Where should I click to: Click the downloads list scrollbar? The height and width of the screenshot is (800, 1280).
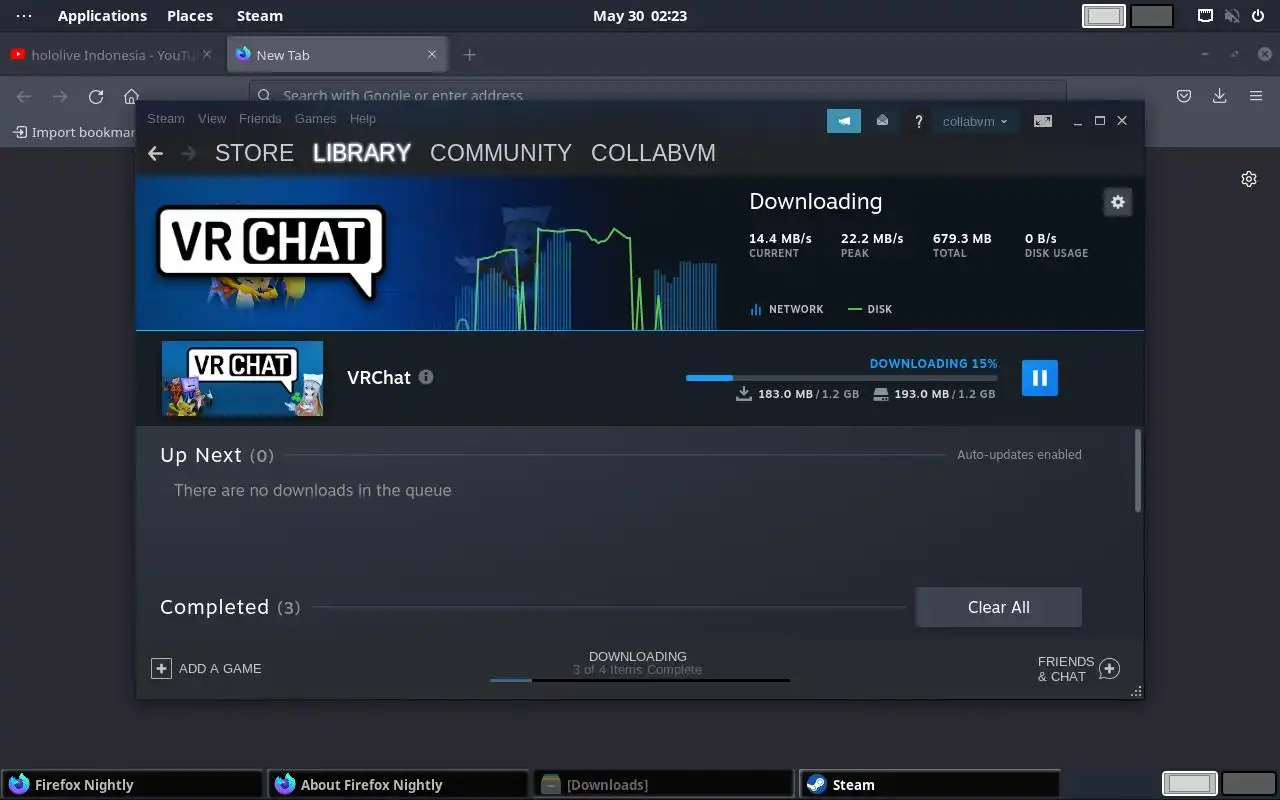(1138, 470)
